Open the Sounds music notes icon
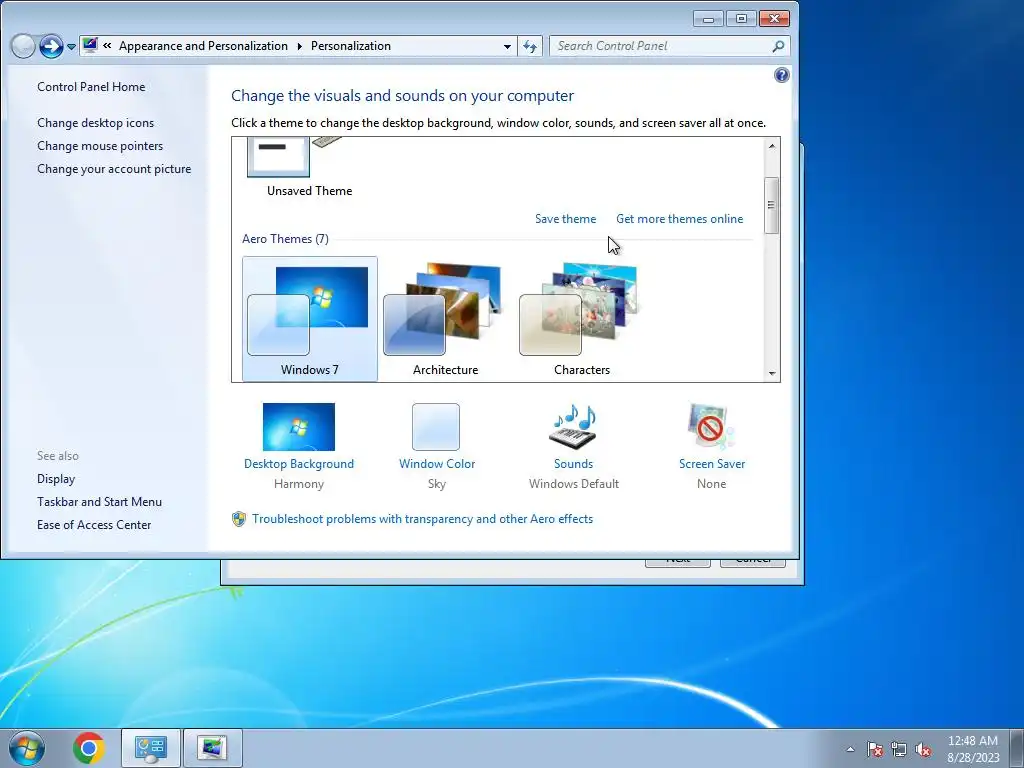Screen dimensions: 1024x768 (x=573, y=426)
